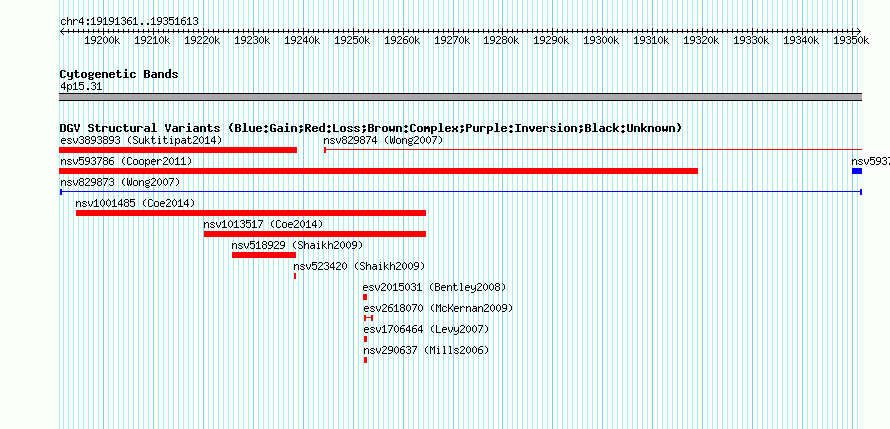
Task: Click the 19270k ruler tick label
Action: click(x=452, y=40)
